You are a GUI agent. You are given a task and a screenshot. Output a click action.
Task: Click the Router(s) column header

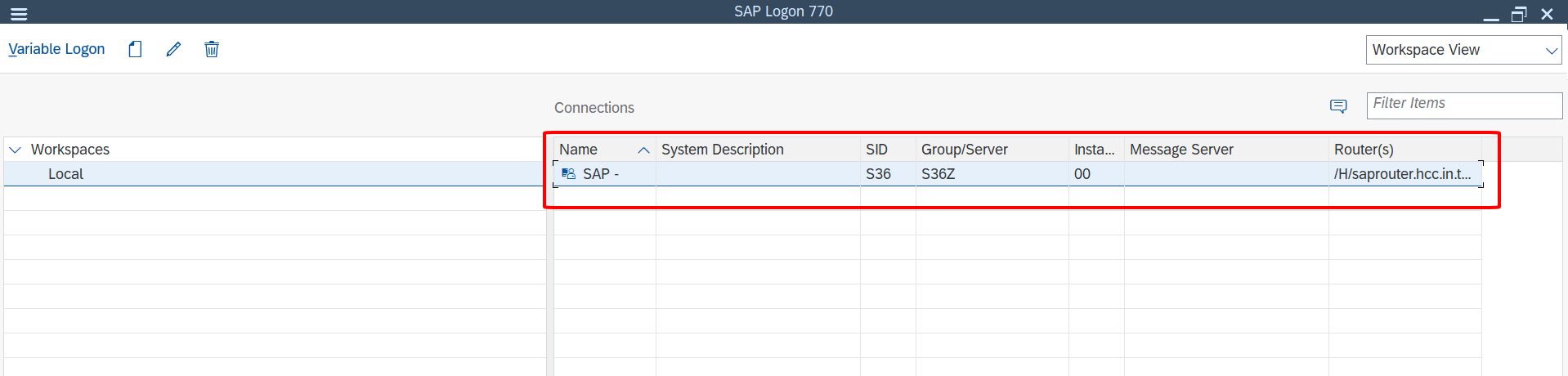pyautogui.click(x=1363, y=150)
